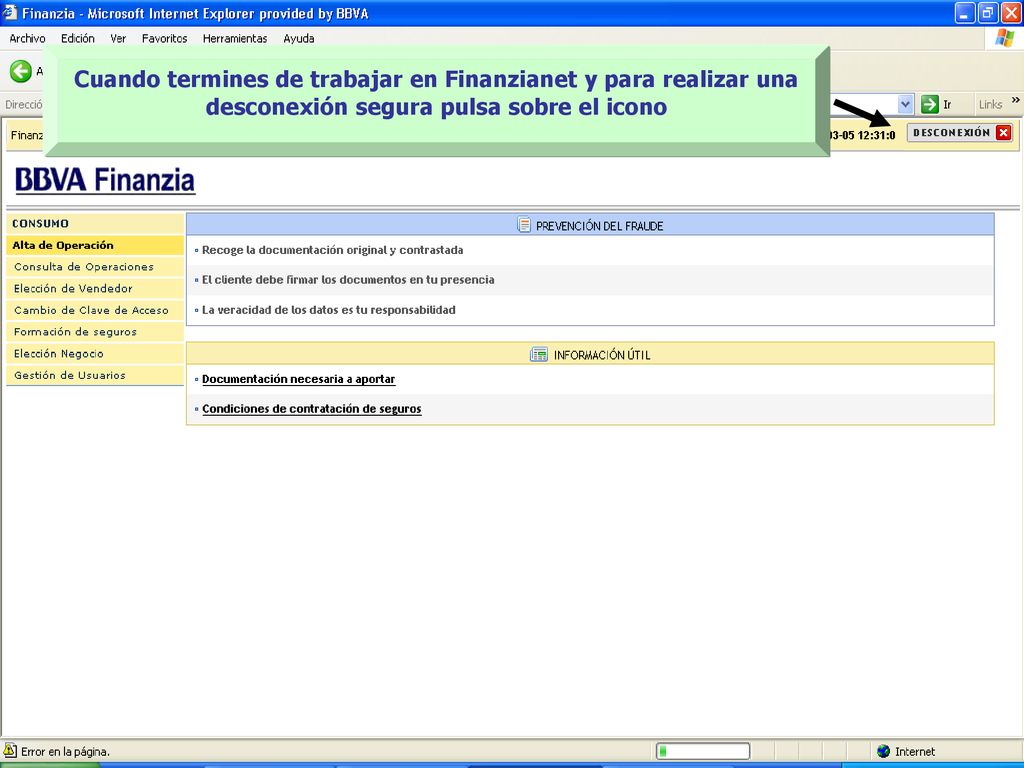Open the Ver menu
The width and height of the screenshot is (1024, 768).
[x=118, y=39]
